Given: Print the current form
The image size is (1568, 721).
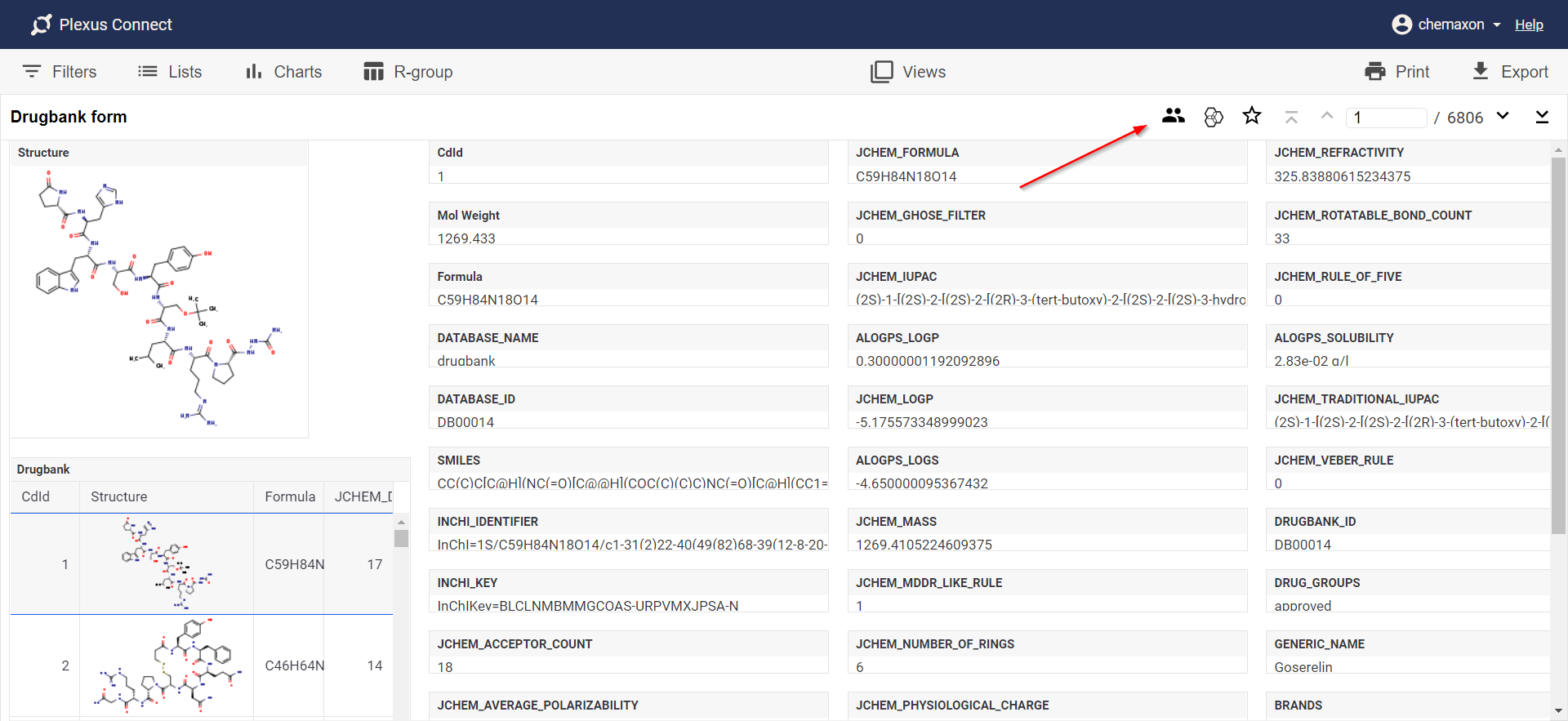Looking at the screenshot, I should (1396, 72).
